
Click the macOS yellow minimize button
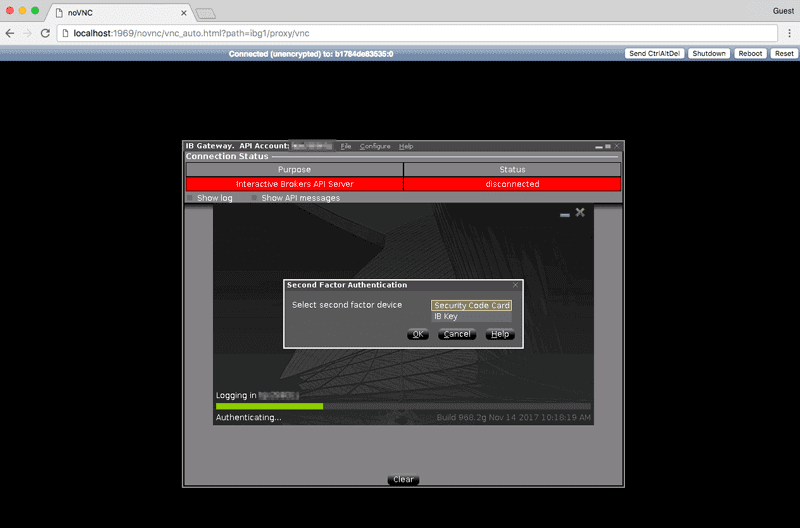22,10
